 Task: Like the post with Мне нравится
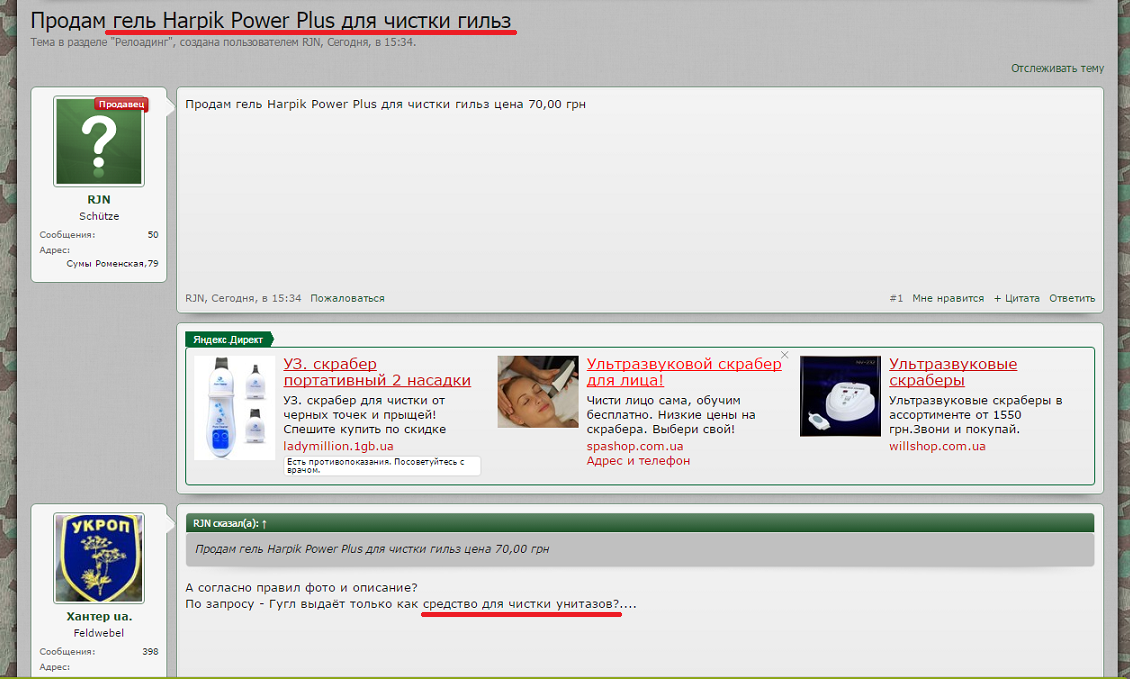pos(948,298)
